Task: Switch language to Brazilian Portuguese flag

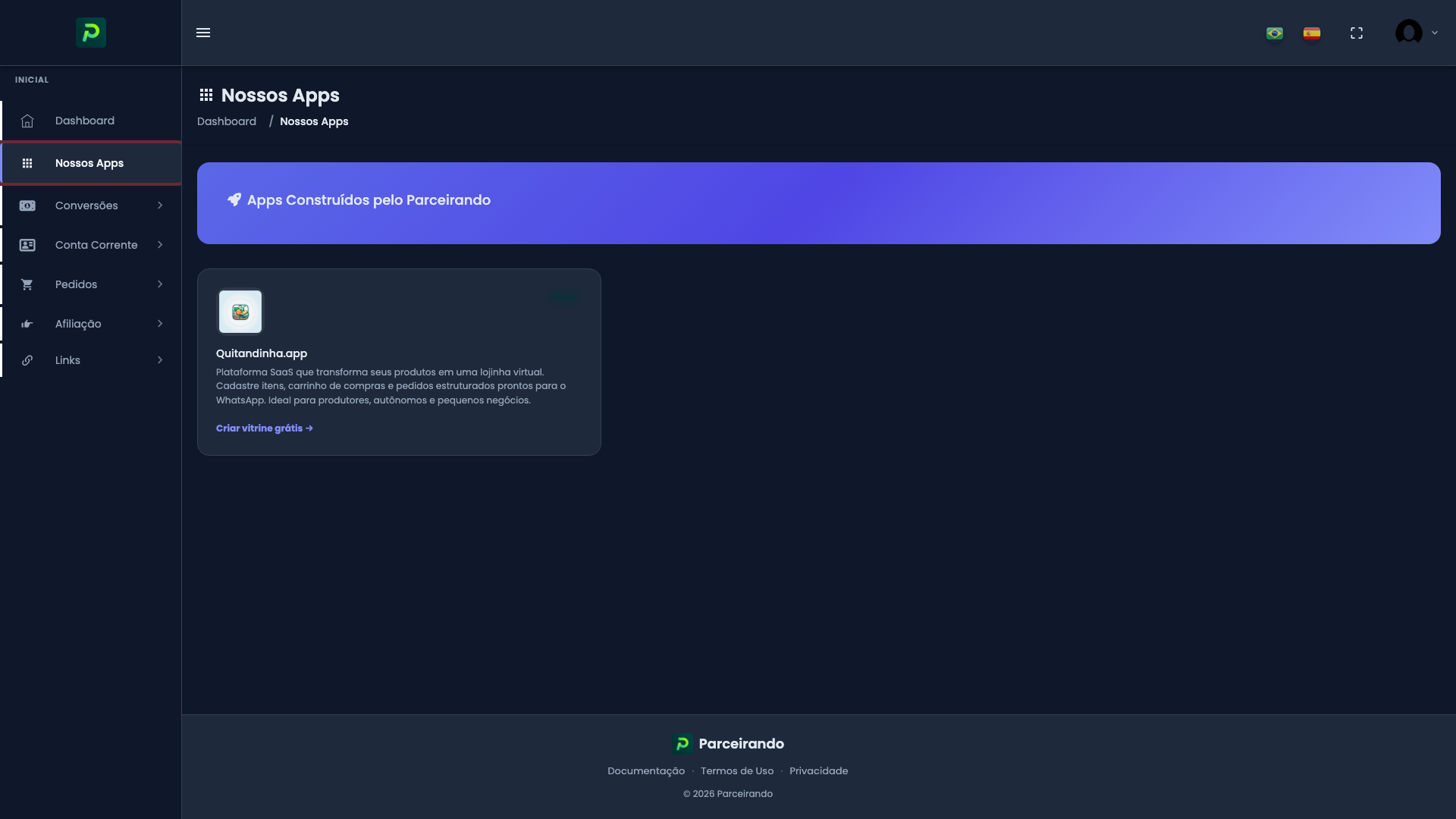Action: (1274, 33)
